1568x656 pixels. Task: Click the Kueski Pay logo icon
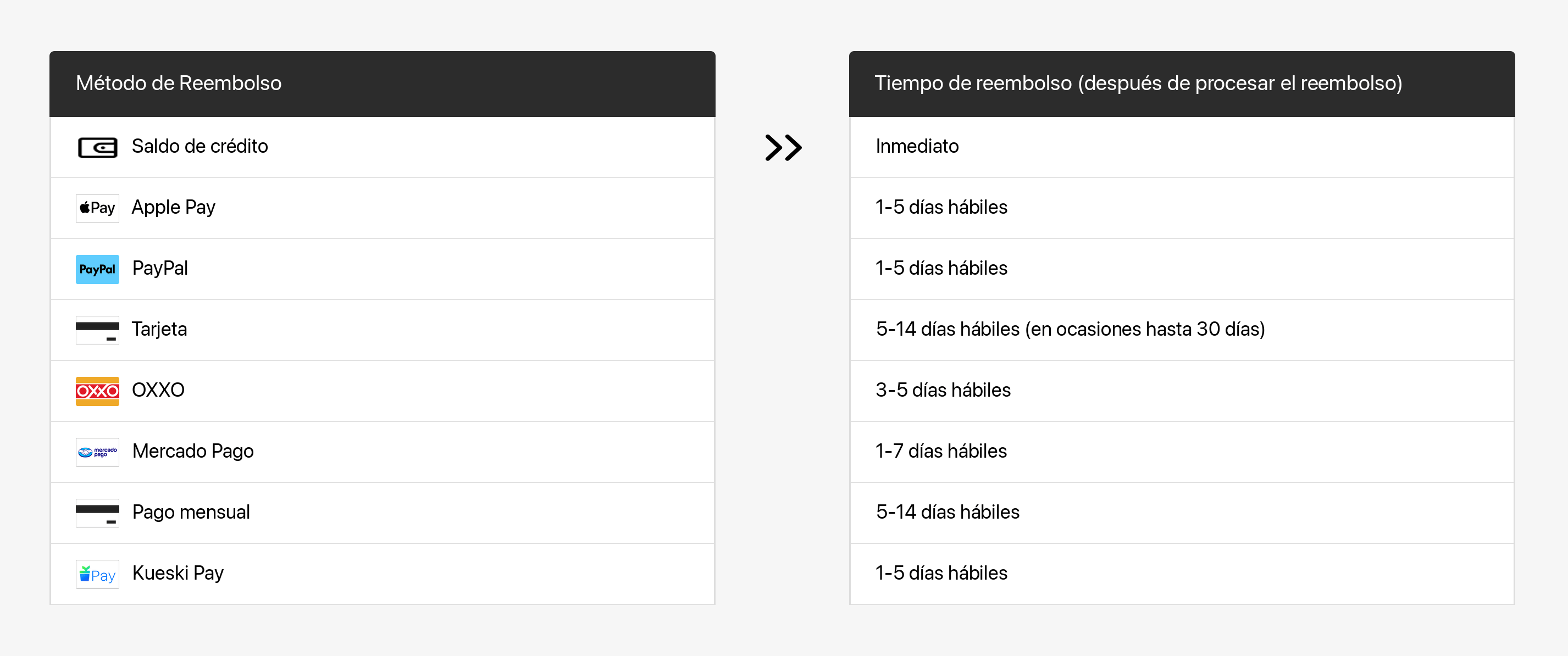click(x=97, y=574)
